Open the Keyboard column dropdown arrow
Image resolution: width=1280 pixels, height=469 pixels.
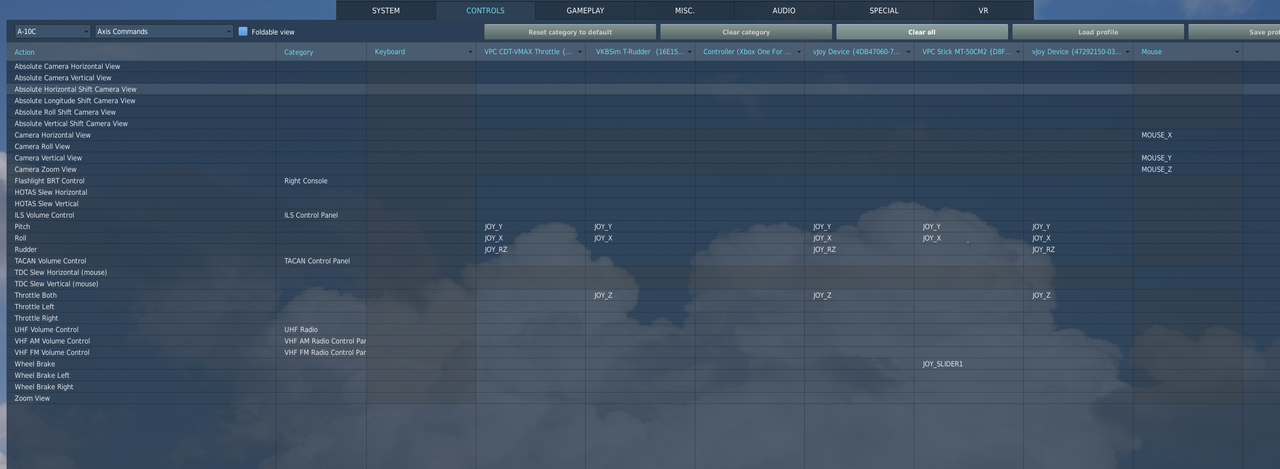tap(470, 52)
